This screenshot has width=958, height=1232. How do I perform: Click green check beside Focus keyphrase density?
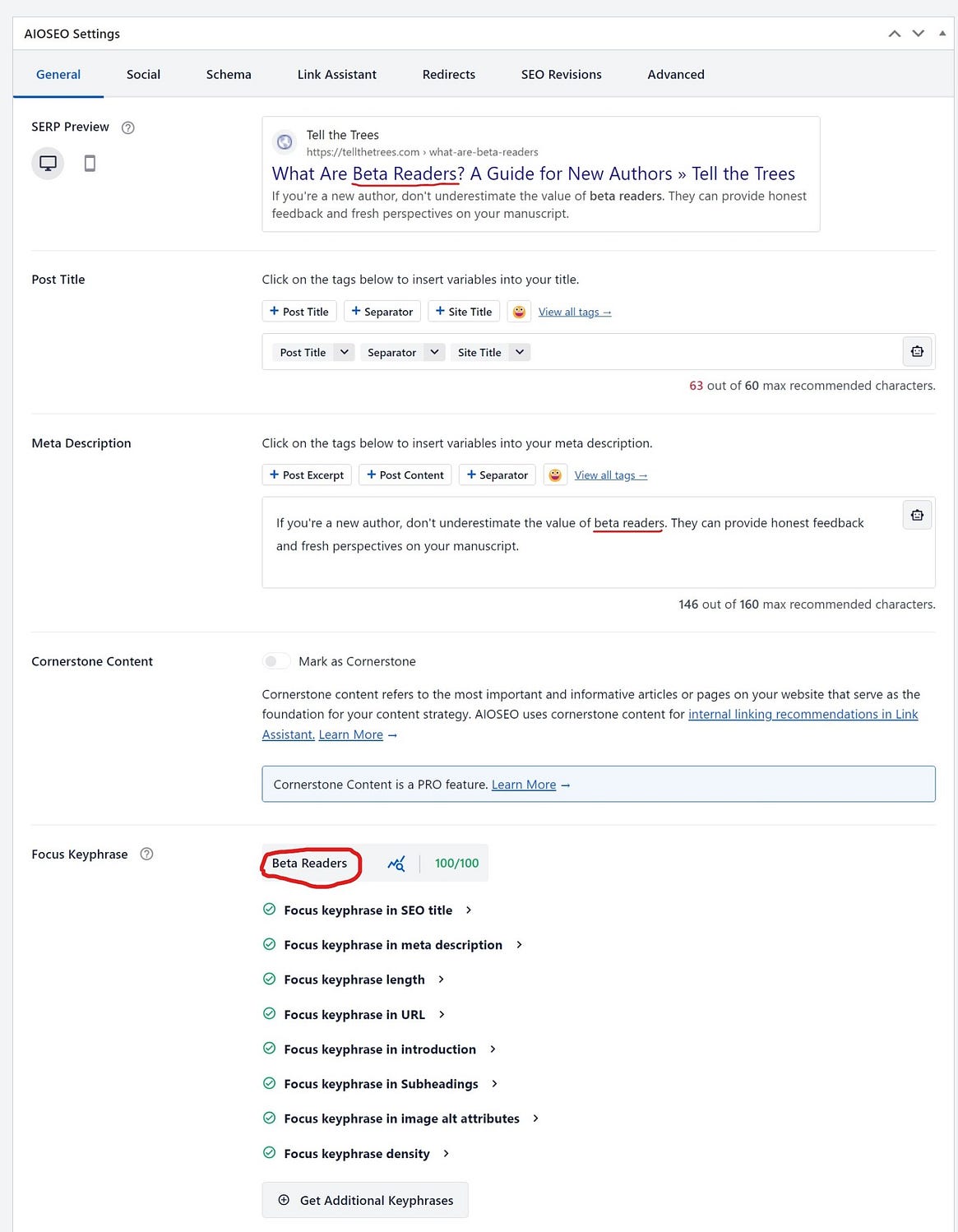(269, 1152)
